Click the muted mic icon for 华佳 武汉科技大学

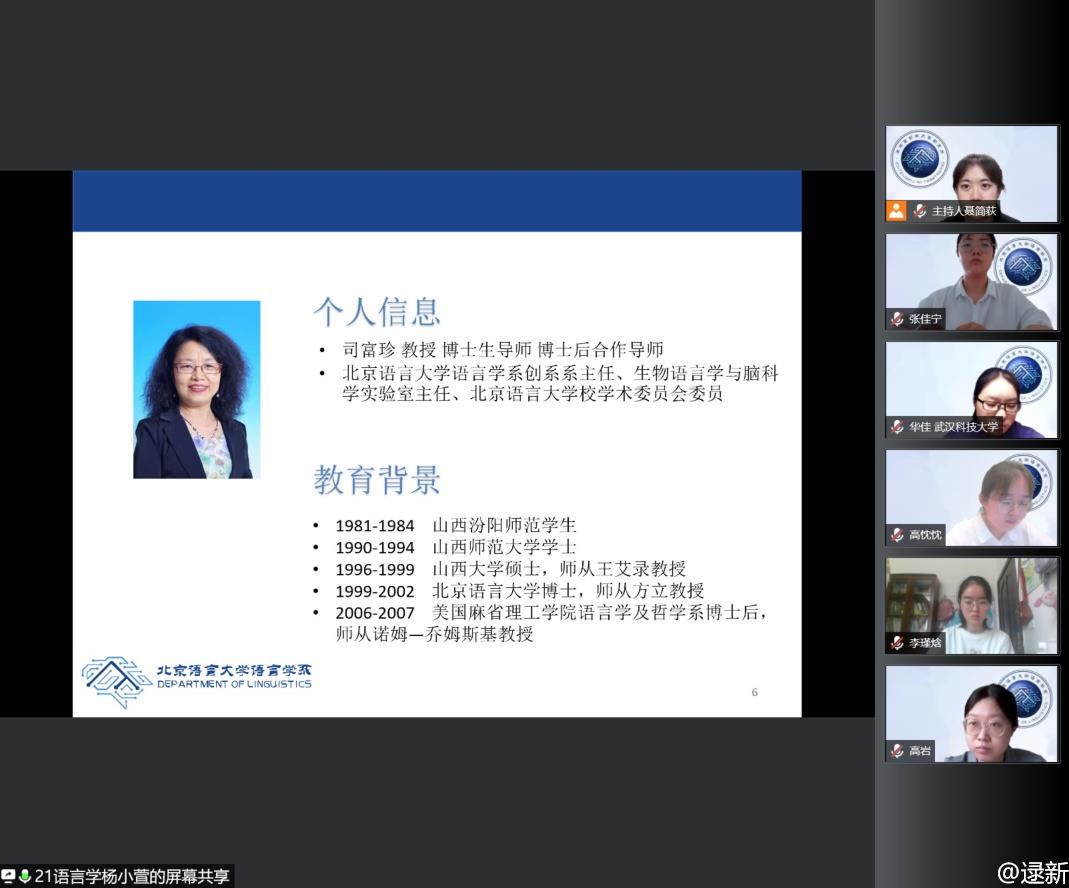coord(897,427)
